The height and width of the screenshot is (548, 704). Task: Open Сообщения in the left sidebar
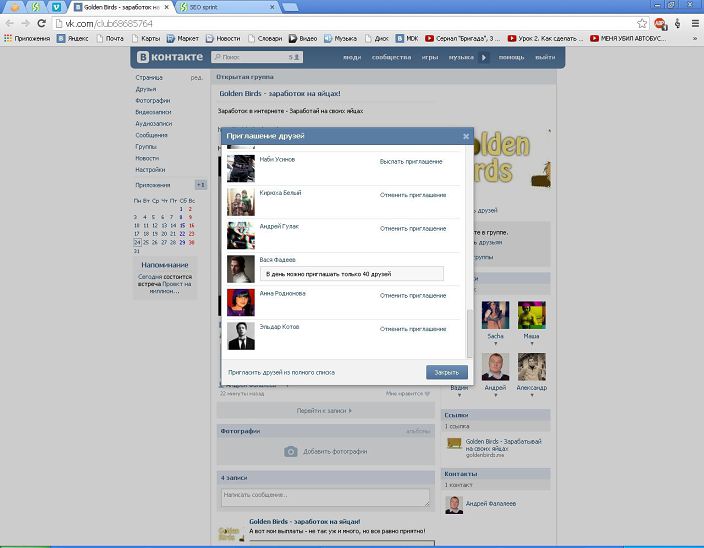tap(151, 135)
